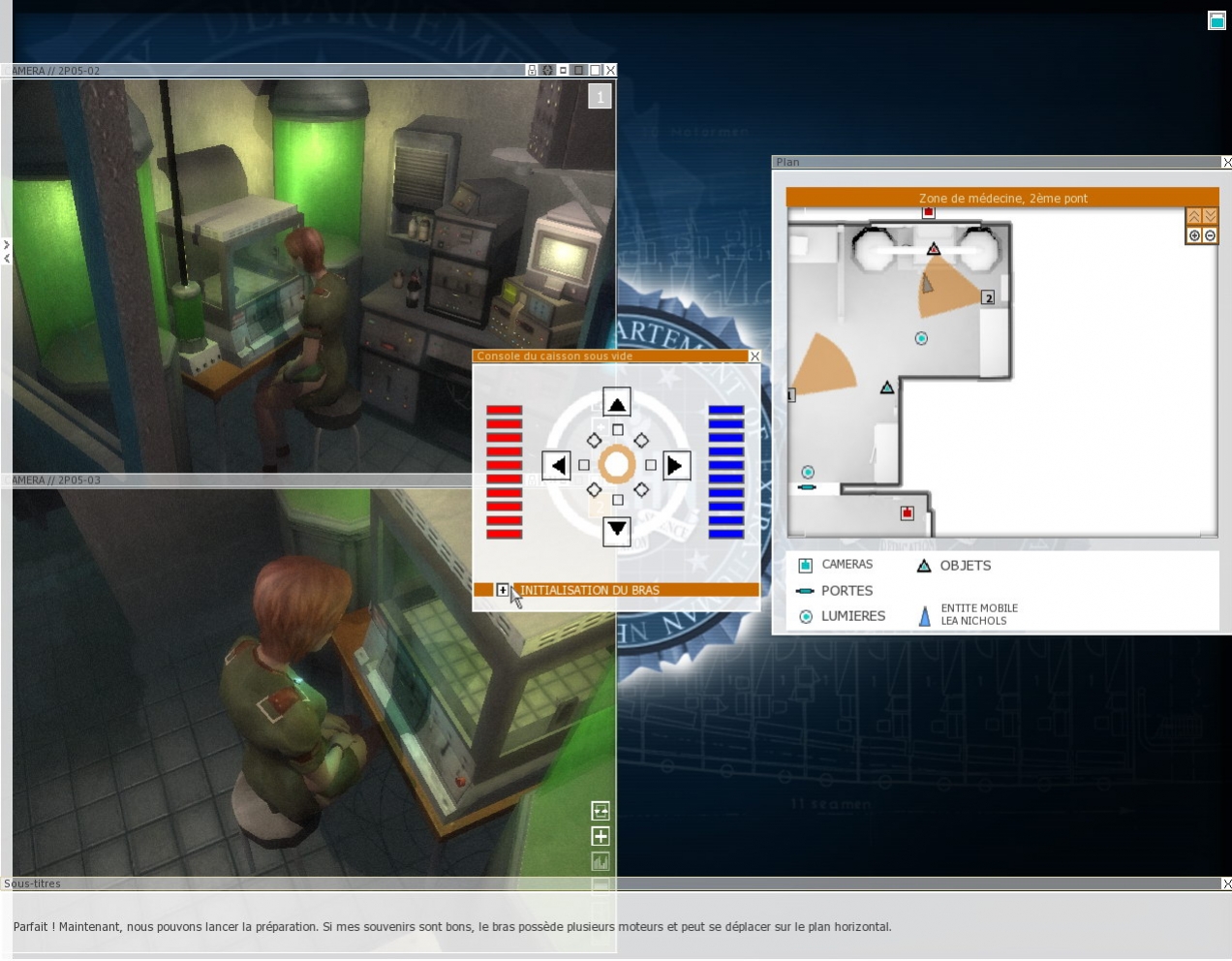Click the upward double chevron on the Plan map
Image resolution: width=1232 pixels, height=961 pixels.
[x=1194, y=216]
